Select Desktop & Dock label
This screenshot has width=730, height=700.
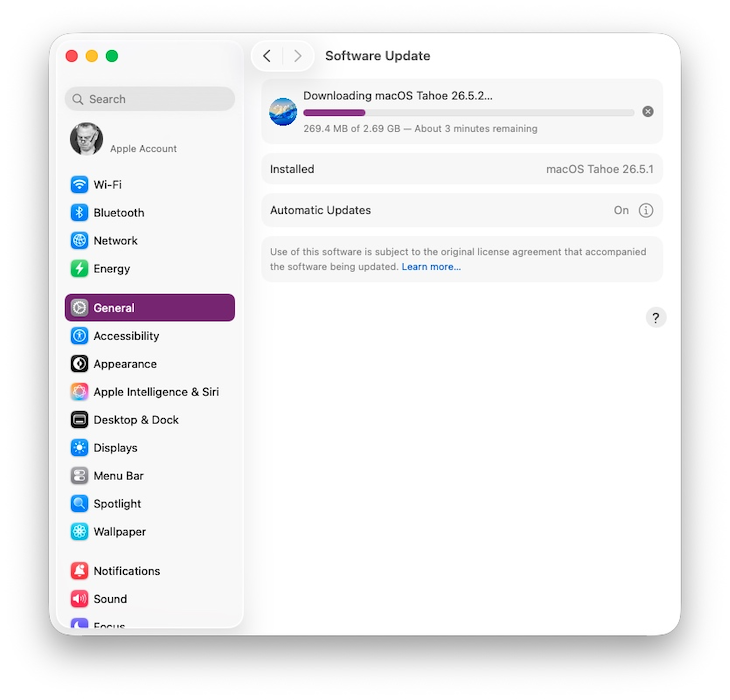point(136,420)
